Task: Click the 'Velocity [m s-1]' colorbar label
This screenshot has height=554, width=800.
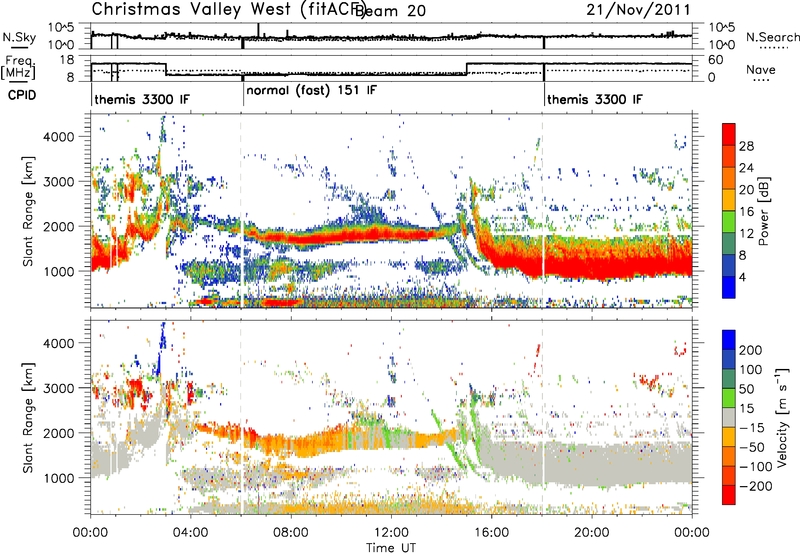Action: click(x=781, y=417)
